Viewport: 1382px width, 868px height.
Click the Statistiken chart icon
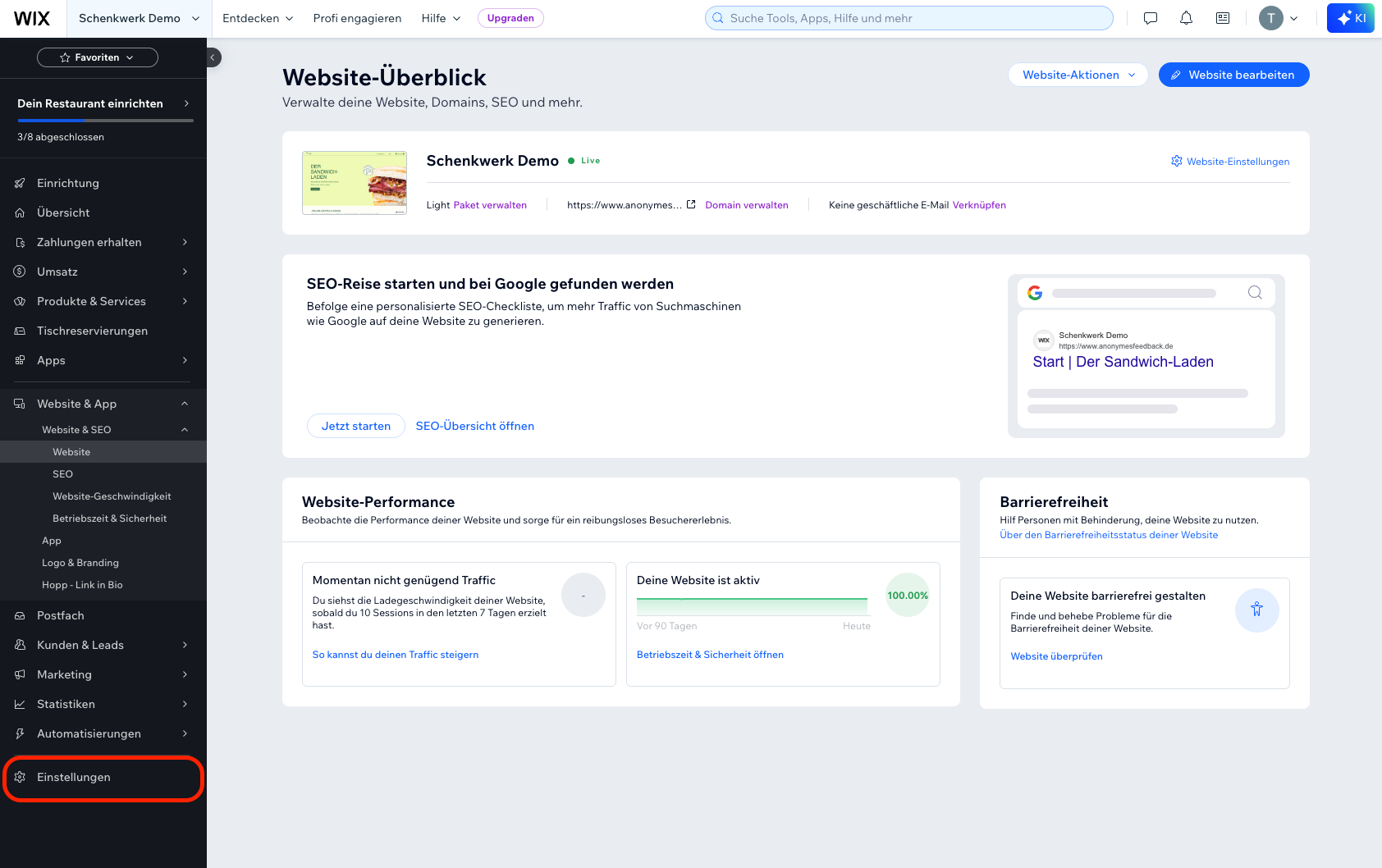click(x=20, y=704)
